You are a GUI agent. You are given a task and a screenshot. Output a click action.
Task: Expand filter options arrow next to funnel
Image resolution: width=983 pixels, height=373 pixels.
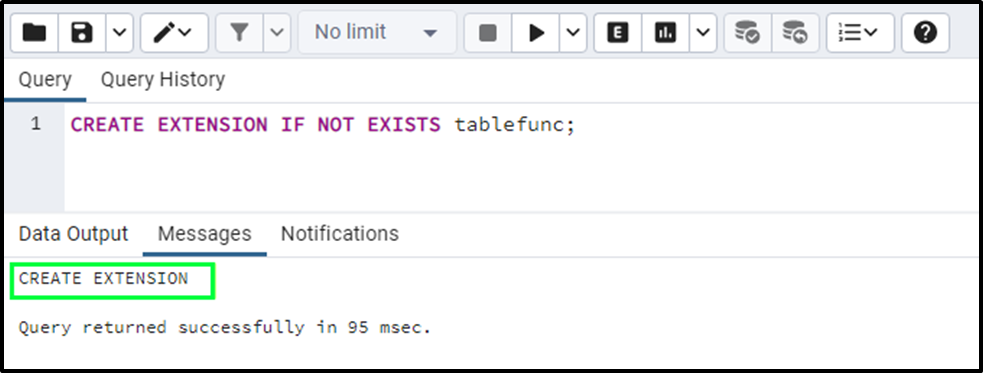277,33
